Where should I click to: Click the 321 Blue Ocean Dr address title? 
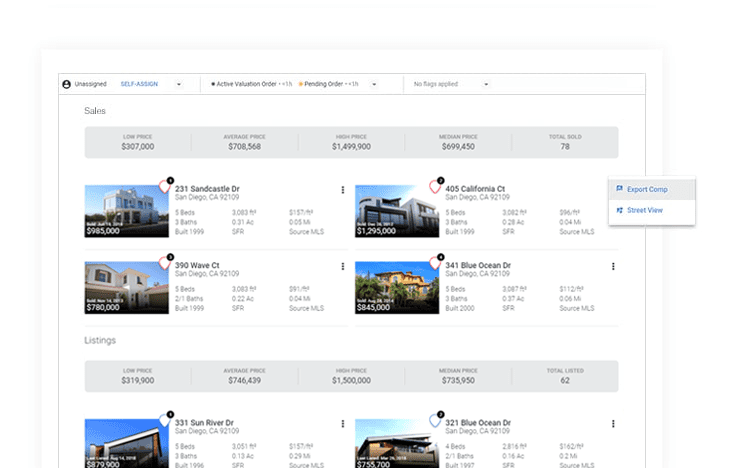478,423
